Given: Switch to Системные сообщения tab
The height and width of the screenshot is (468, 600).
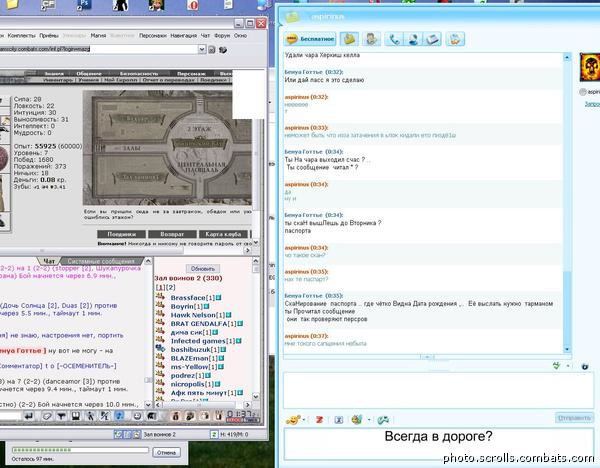Looking at the screenshot, I should pyautogui.click(x=101, y=261).
